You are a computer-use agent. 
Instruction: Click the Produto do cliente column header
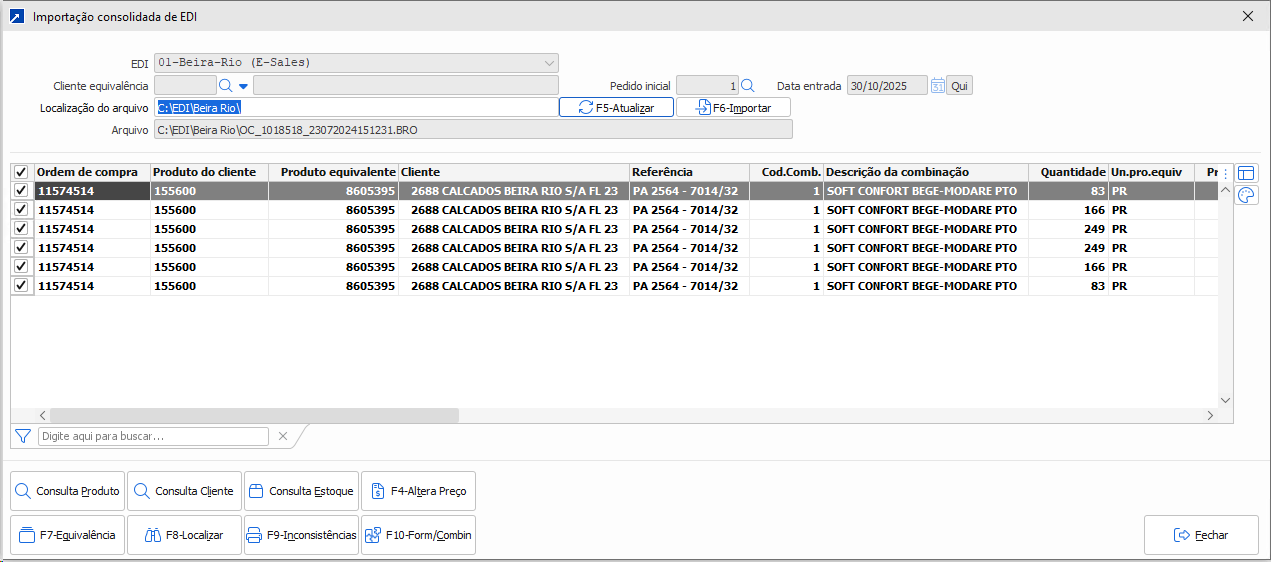[x=209, y=172]
